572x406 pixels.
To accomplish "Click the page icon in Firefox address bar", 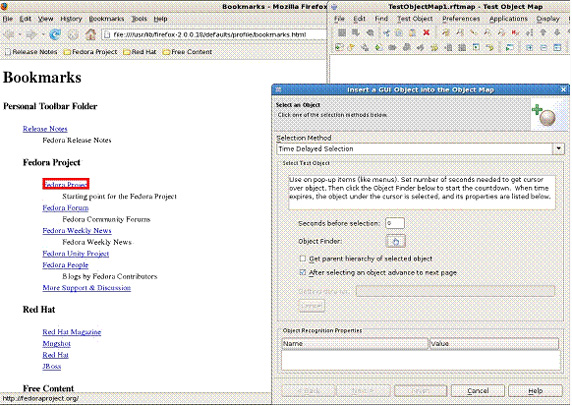I will point(107,35).
